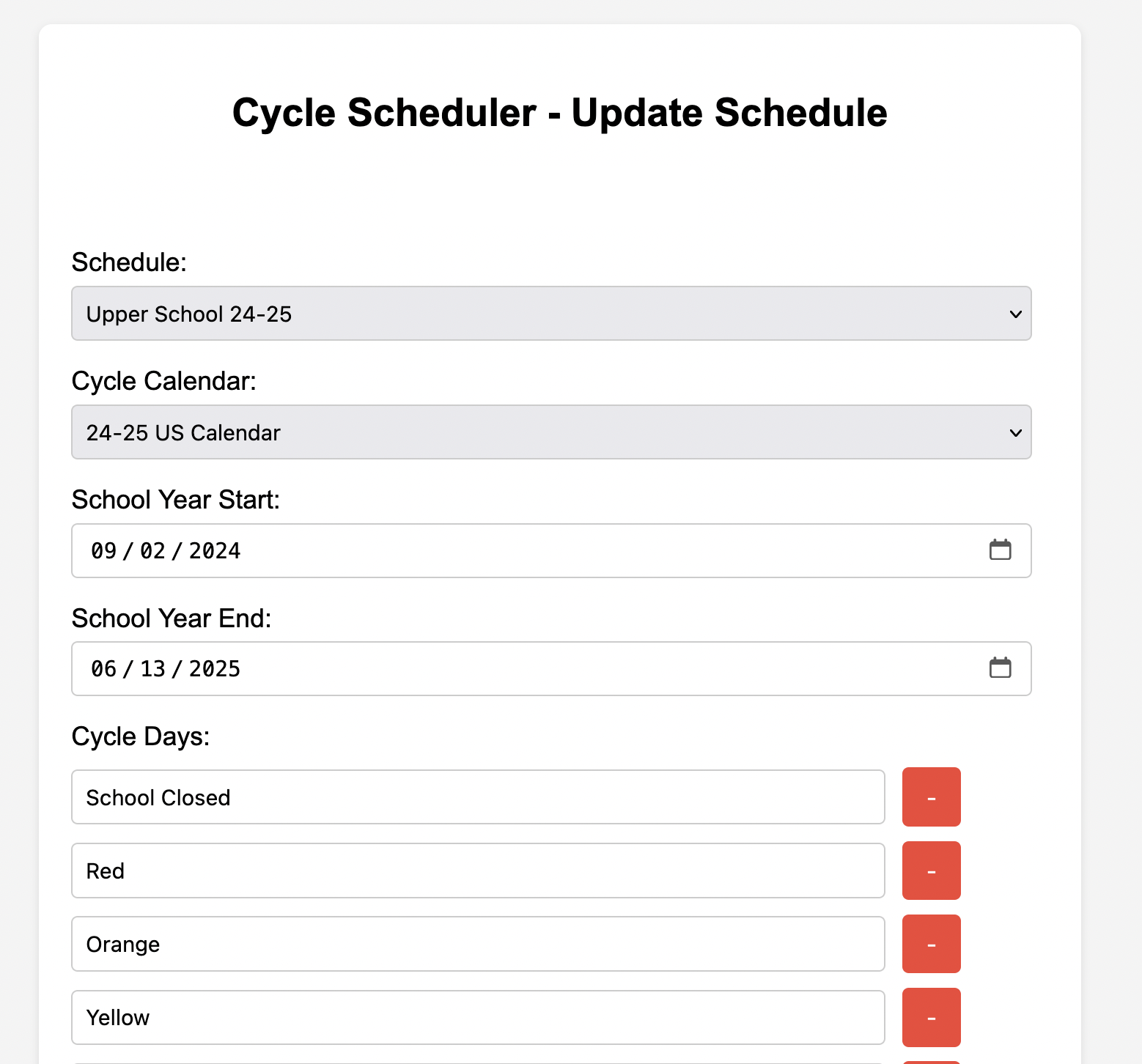Focus the Yellow cycle day text field

[478, 1017]
